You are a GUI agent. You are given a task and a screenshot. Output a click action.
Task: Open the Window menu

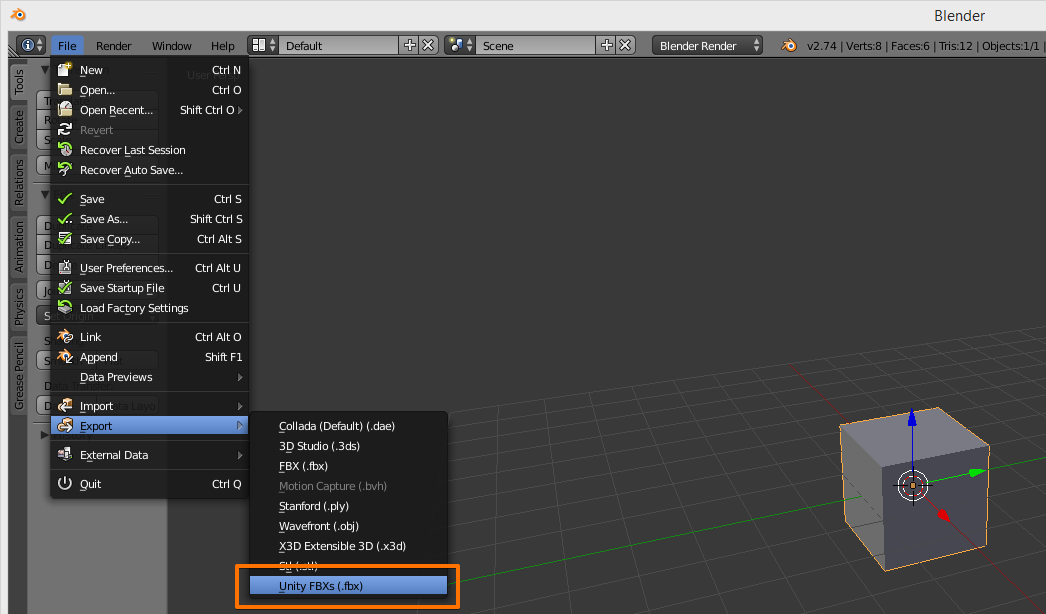171,45
